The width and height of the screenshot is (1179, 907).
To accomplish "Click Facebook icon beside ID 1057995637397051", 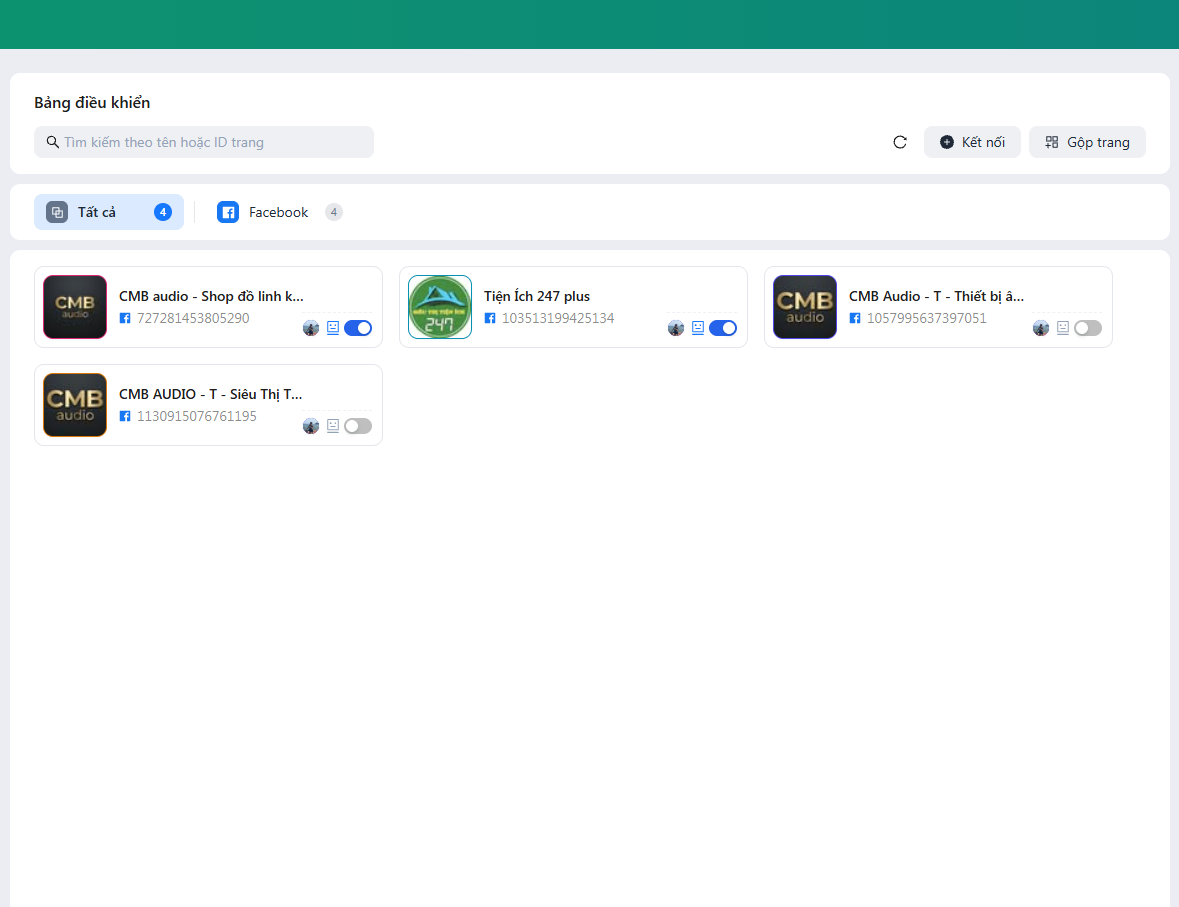I will (855, 318).
